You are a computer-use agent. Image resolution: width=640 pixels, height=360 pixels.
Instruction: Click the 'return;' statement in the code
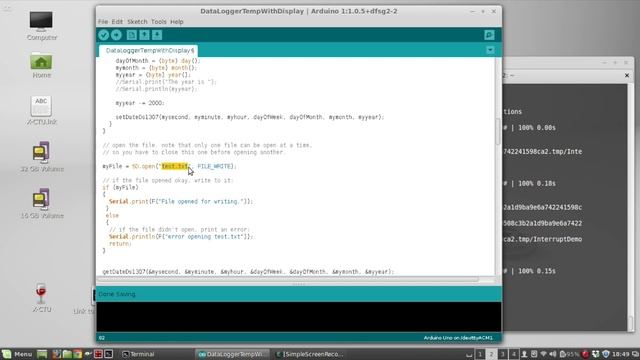pos(120,244)
